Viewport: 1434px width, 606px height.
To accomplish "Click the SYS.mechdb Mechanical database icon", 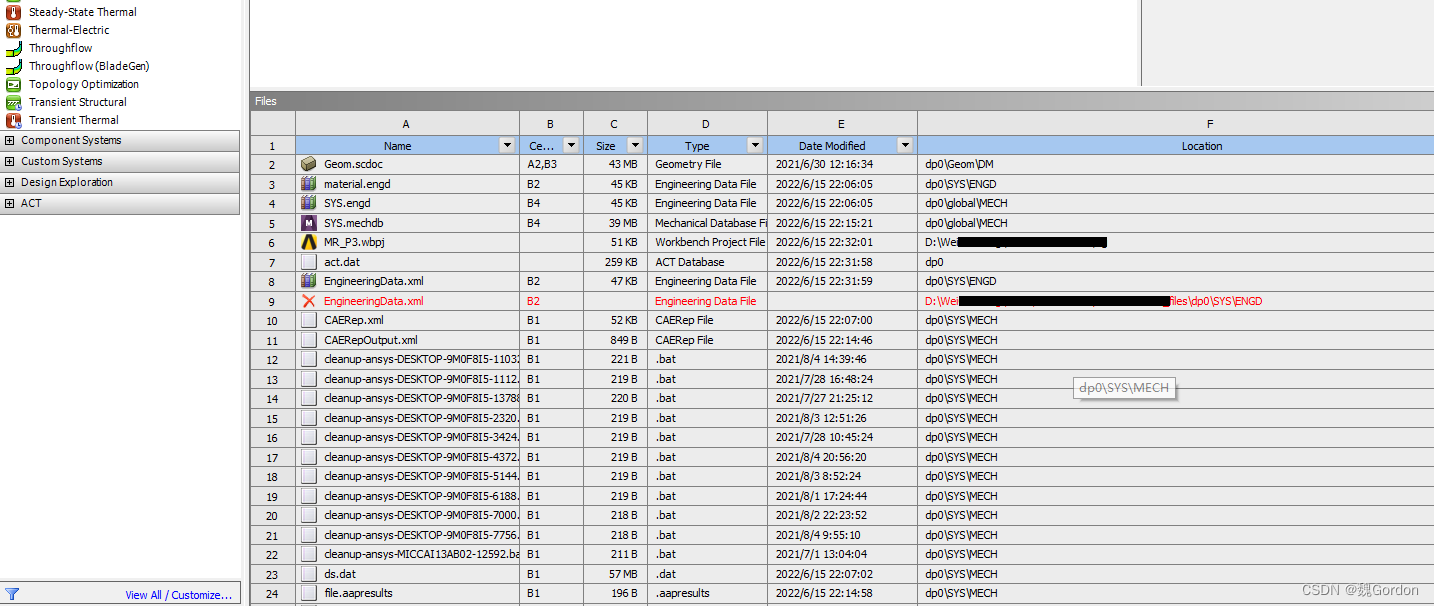I will [309, 223].
